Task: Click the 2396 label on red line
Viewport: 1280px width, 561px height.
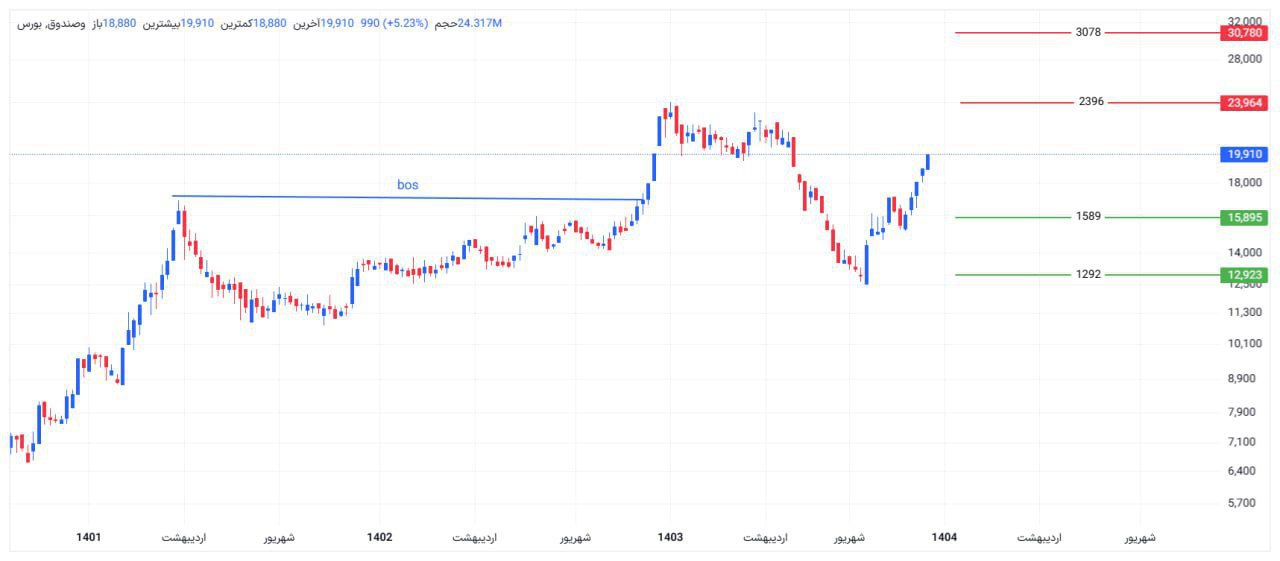Action: click(x=1091, y=102)
